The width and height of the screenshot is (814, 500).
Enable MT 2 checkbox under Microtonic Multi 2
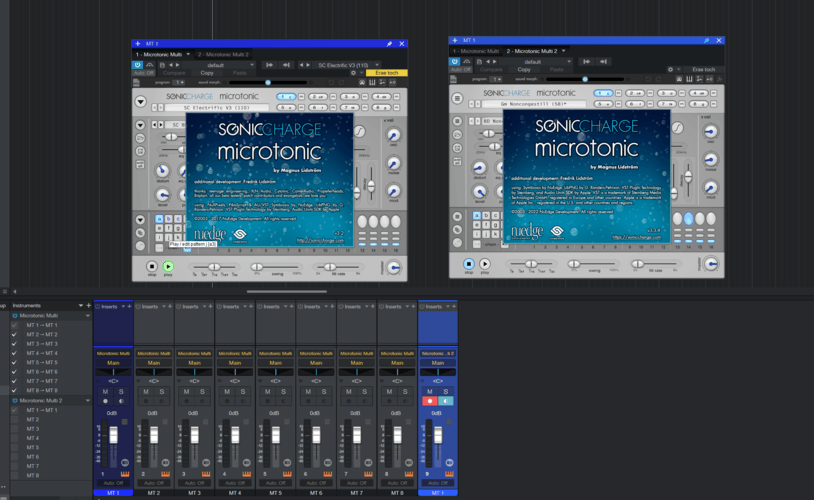pyautogui.click(x=15, y=420)
